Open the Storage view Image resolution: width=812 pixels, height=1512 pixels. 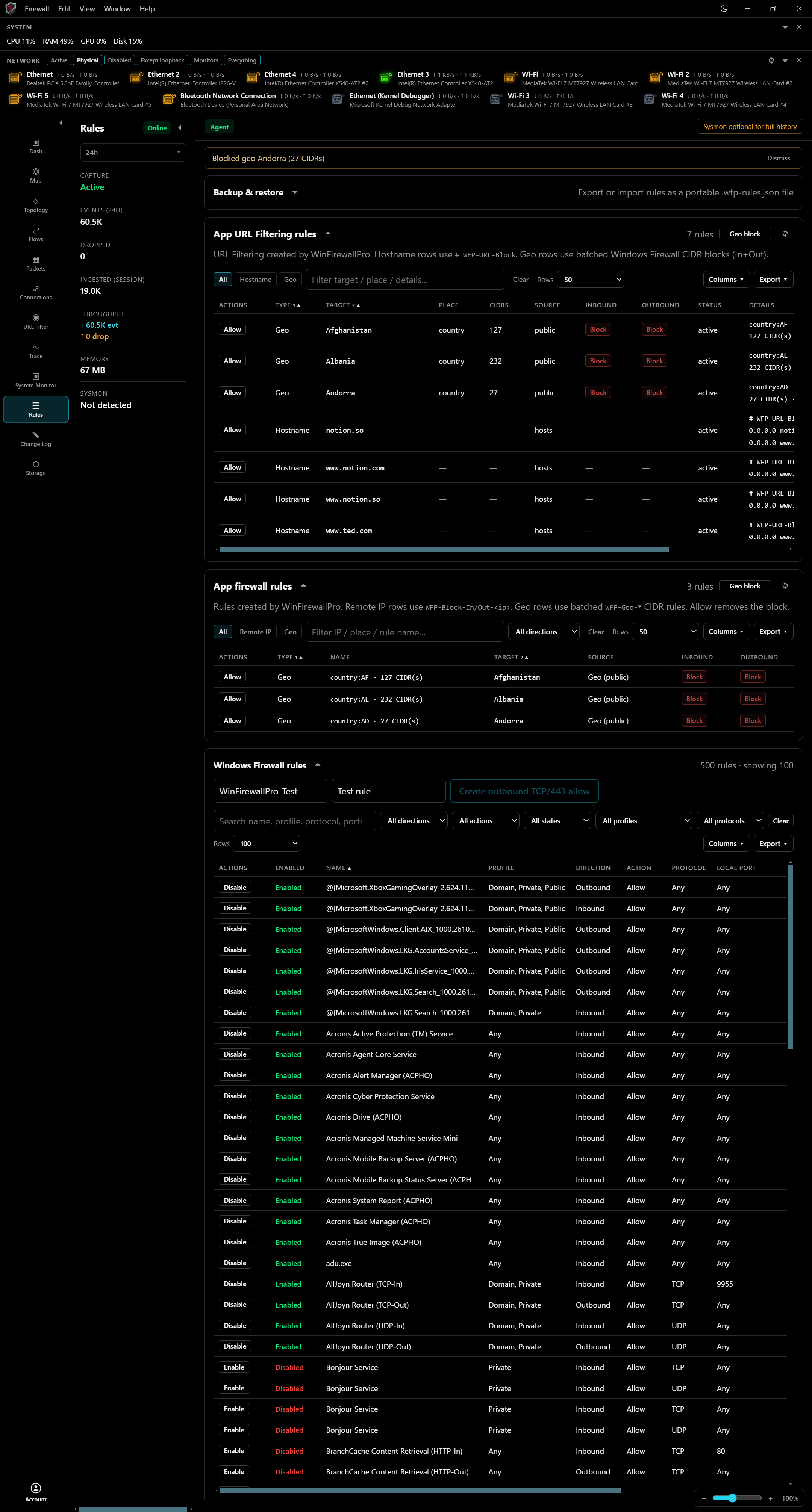(x=36, y=468)
